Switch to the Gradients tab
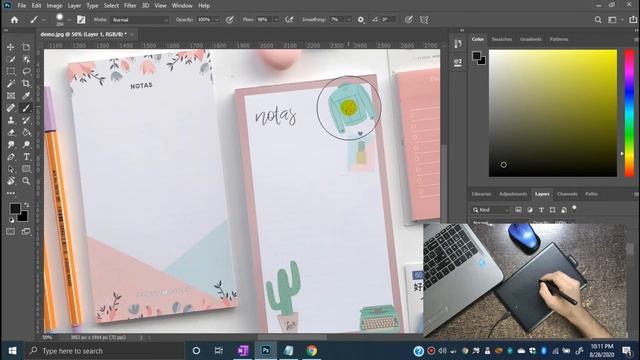 tap(531, 39)
